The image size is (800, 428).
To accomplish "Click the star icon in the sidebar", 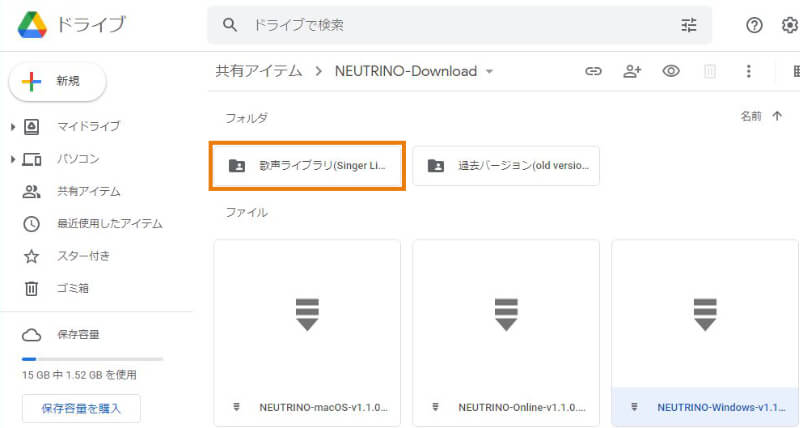I will [32, 256].
